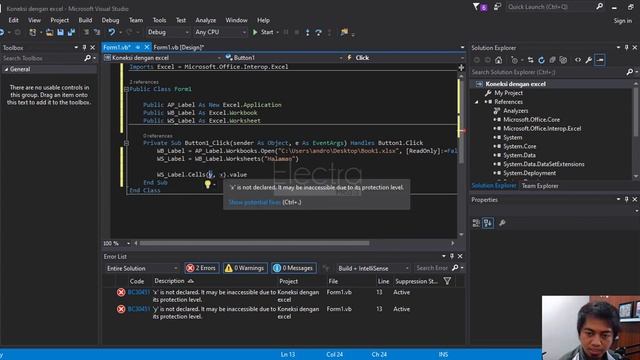640x360 pixels.
Task: Click View Code icon in Solution Explorer
Action: [x=578, y=60]
